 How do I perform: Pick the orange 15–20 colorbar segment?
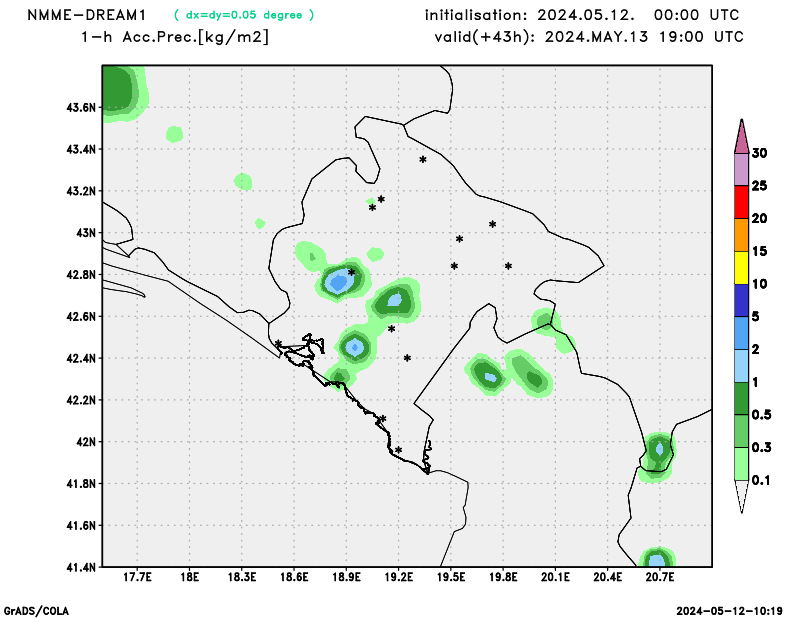(741, 235)
